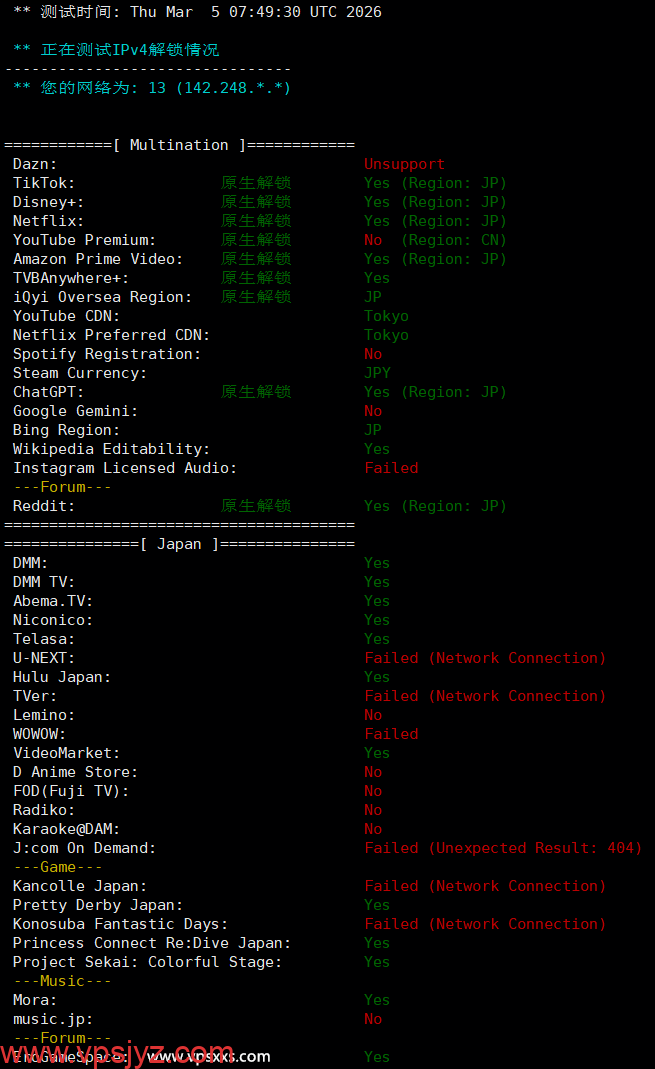The height and width of the screenshot is (1069, 655).
Task: Click the music.jp row label
Action: 53,1019
